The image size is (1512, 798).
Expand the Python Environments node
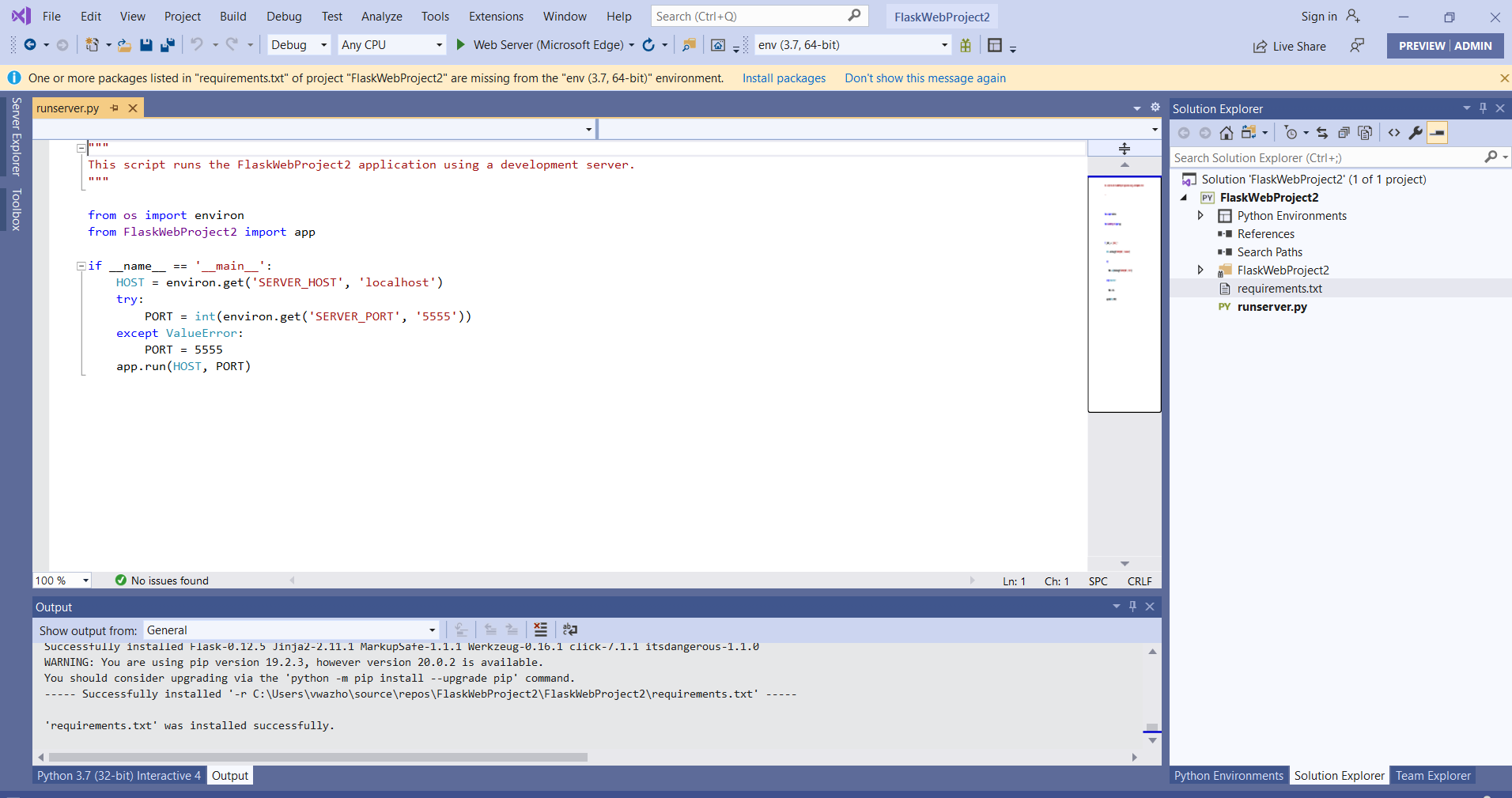coord(1200,215)
